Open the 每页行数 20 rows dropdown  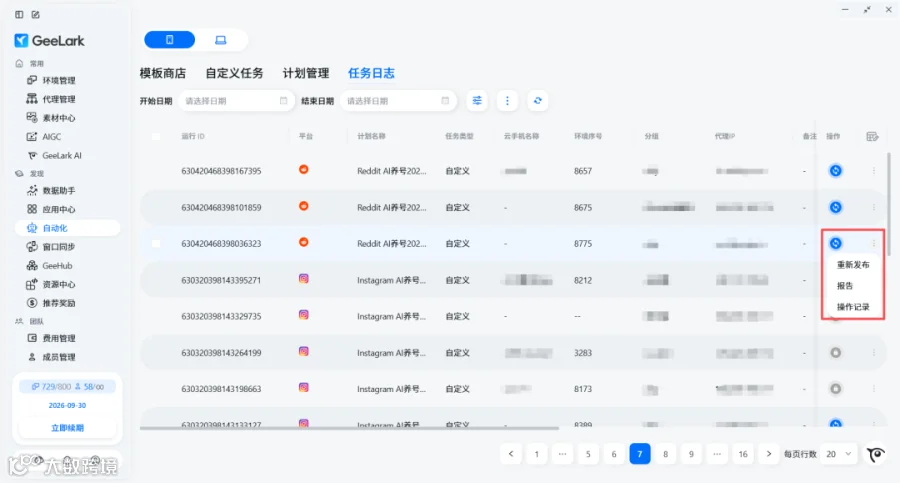tap(839, 454)
